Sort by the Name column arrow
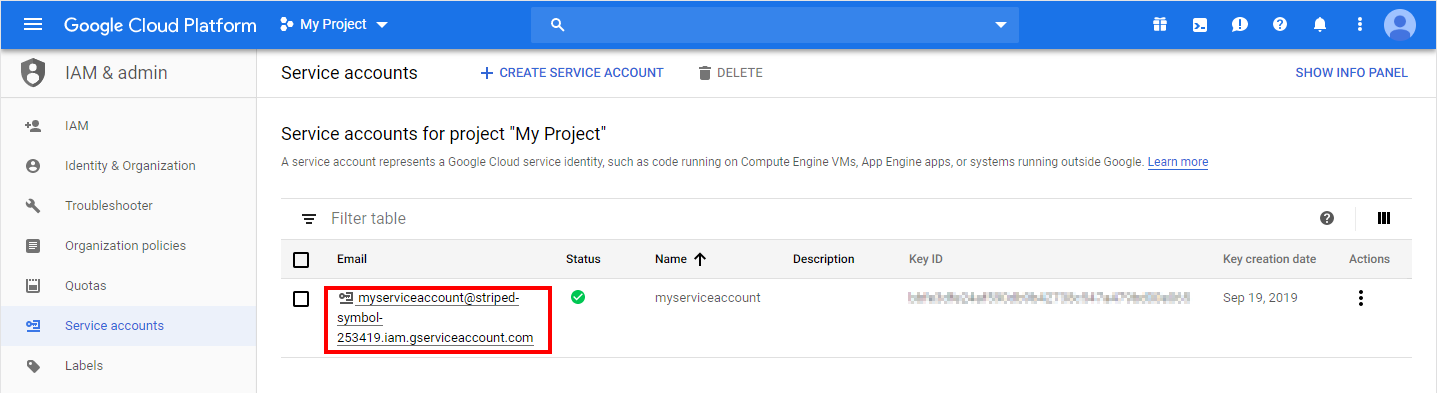The height and width of the screenshot is (393, 1437). coord(700,259)
